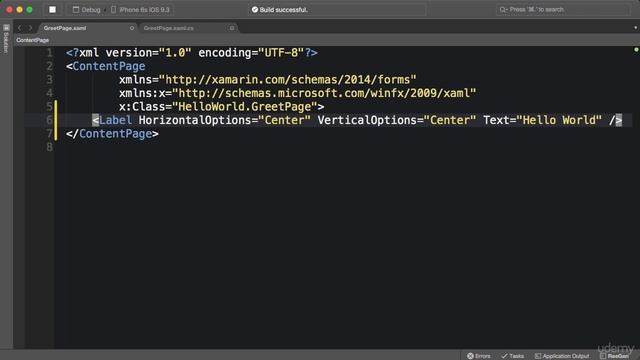Focus the search field in toolbar
This screenshot has height=360, width=640.
(563, 9)
